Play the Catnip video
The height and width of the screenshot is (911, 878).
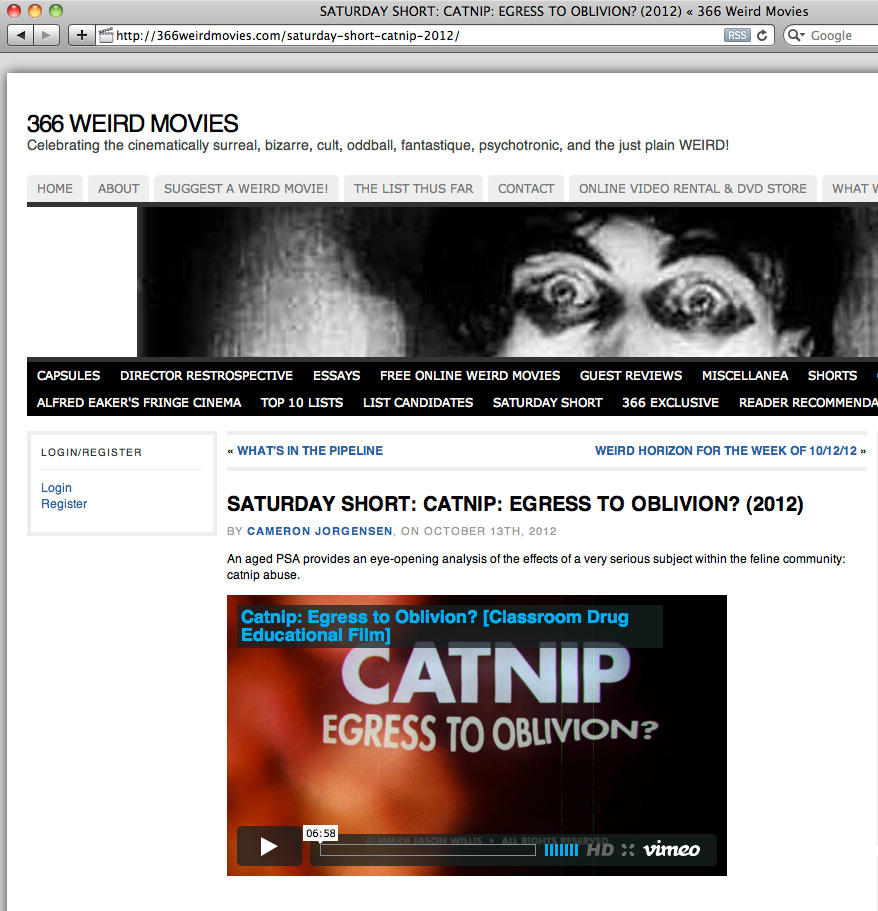point(269,847)
